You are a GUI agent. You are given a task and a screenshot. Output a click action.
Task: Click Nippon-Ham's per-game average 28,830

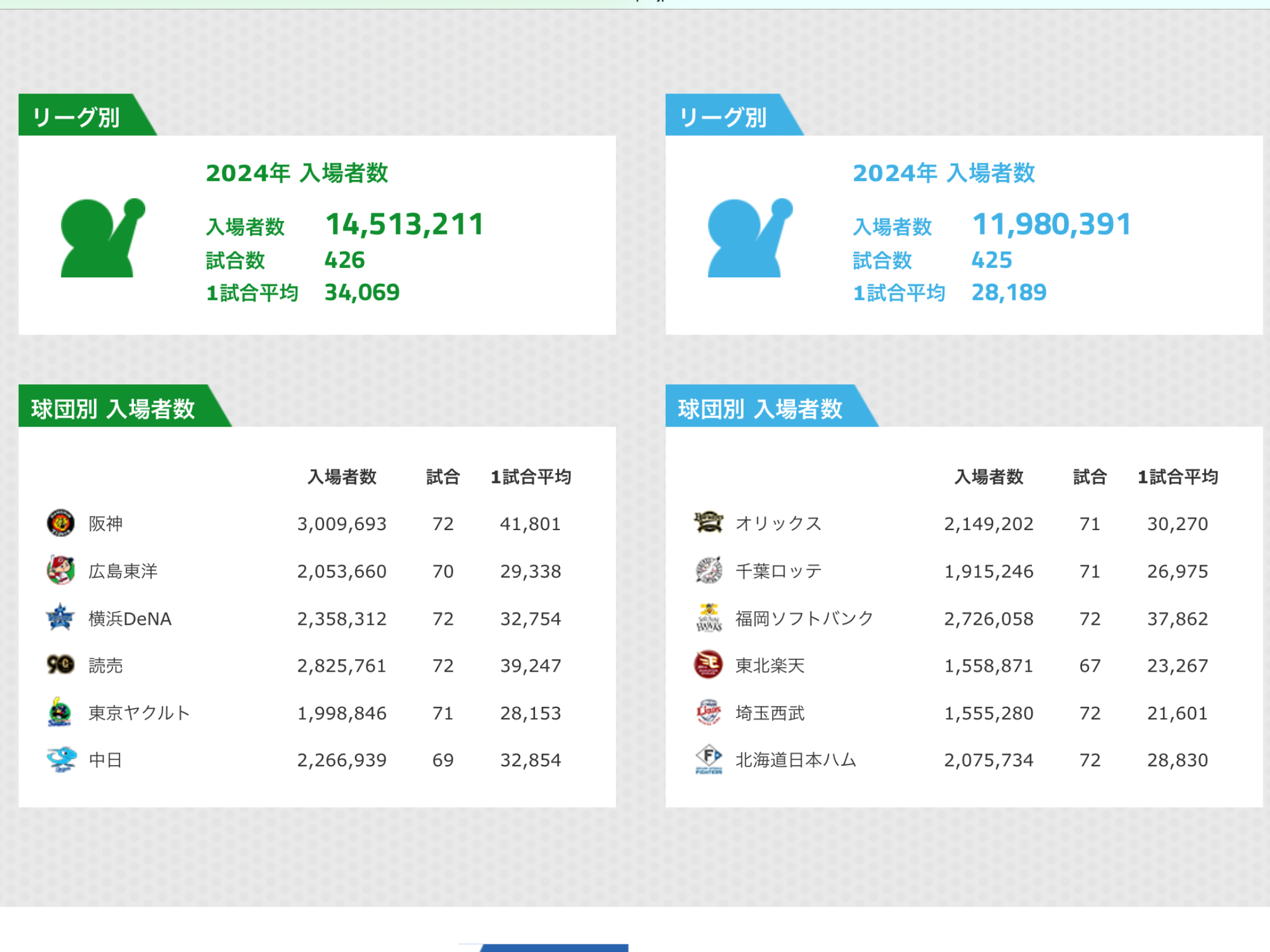tap(1178, 761)
